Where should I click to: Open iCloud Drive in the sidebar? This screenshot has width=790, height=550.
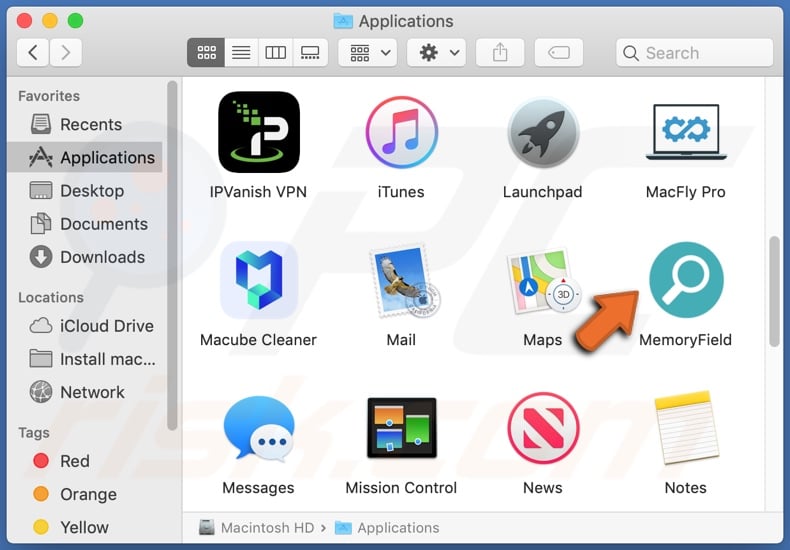point(85,326)
